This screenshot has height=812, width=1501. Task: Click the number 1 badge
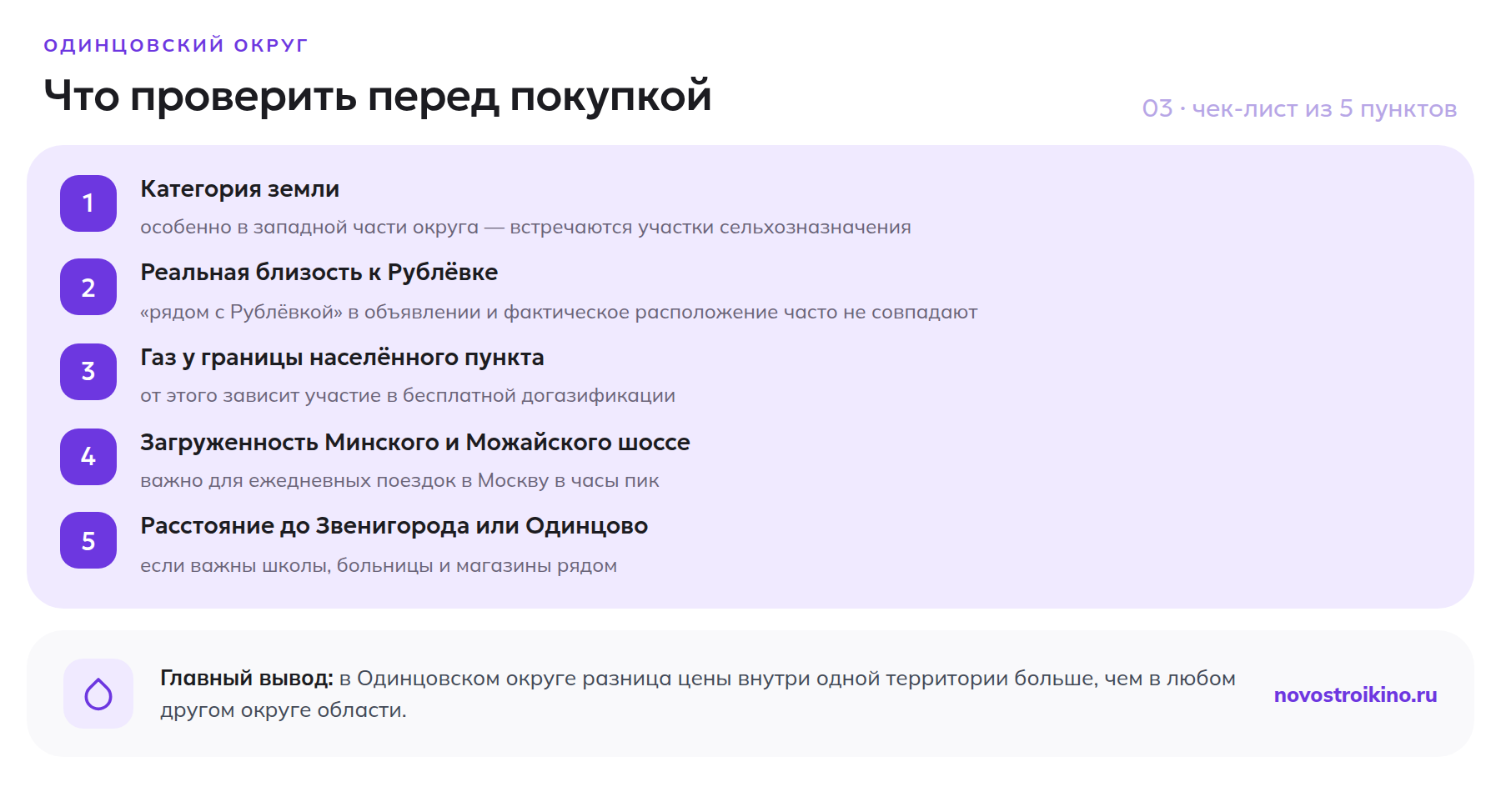(88, 203)
